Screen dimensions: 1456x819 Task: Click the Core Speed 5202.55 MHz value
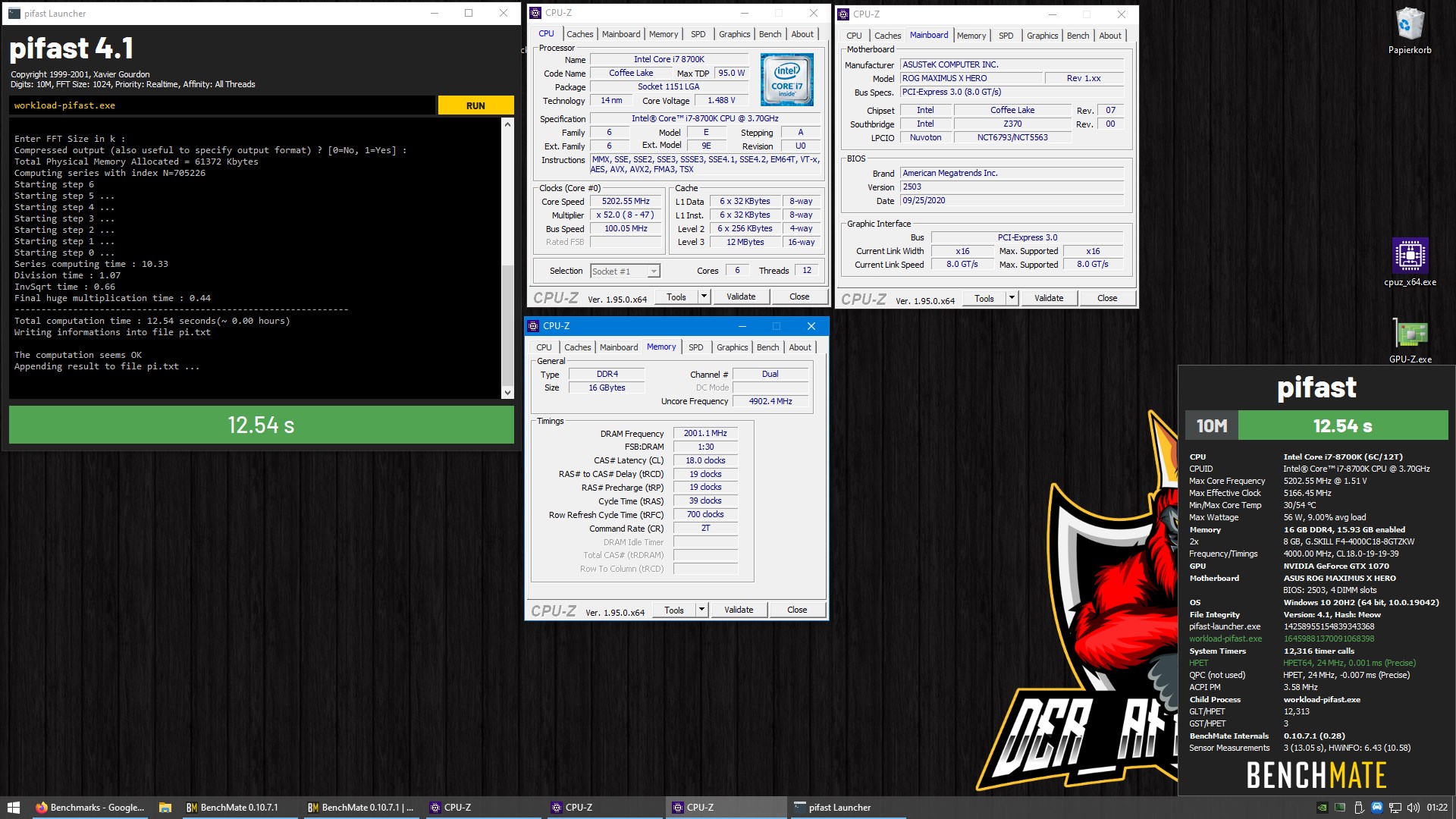(626, 202)
